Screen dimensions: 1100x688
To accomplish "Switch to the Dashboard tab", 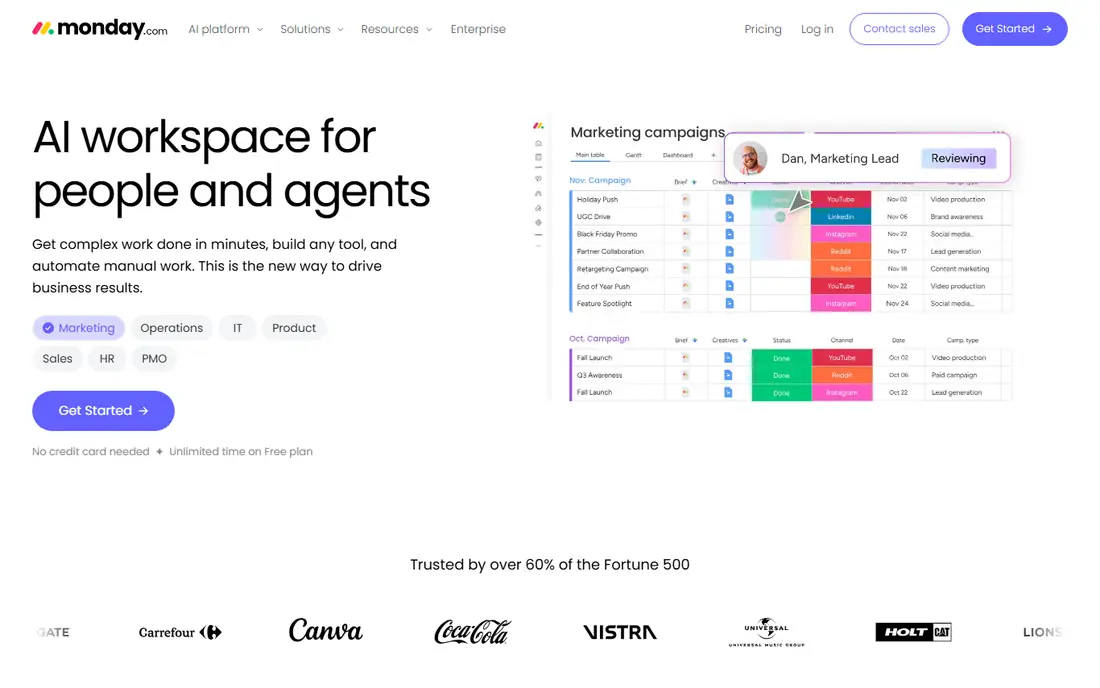I will [x=678, y=155].
